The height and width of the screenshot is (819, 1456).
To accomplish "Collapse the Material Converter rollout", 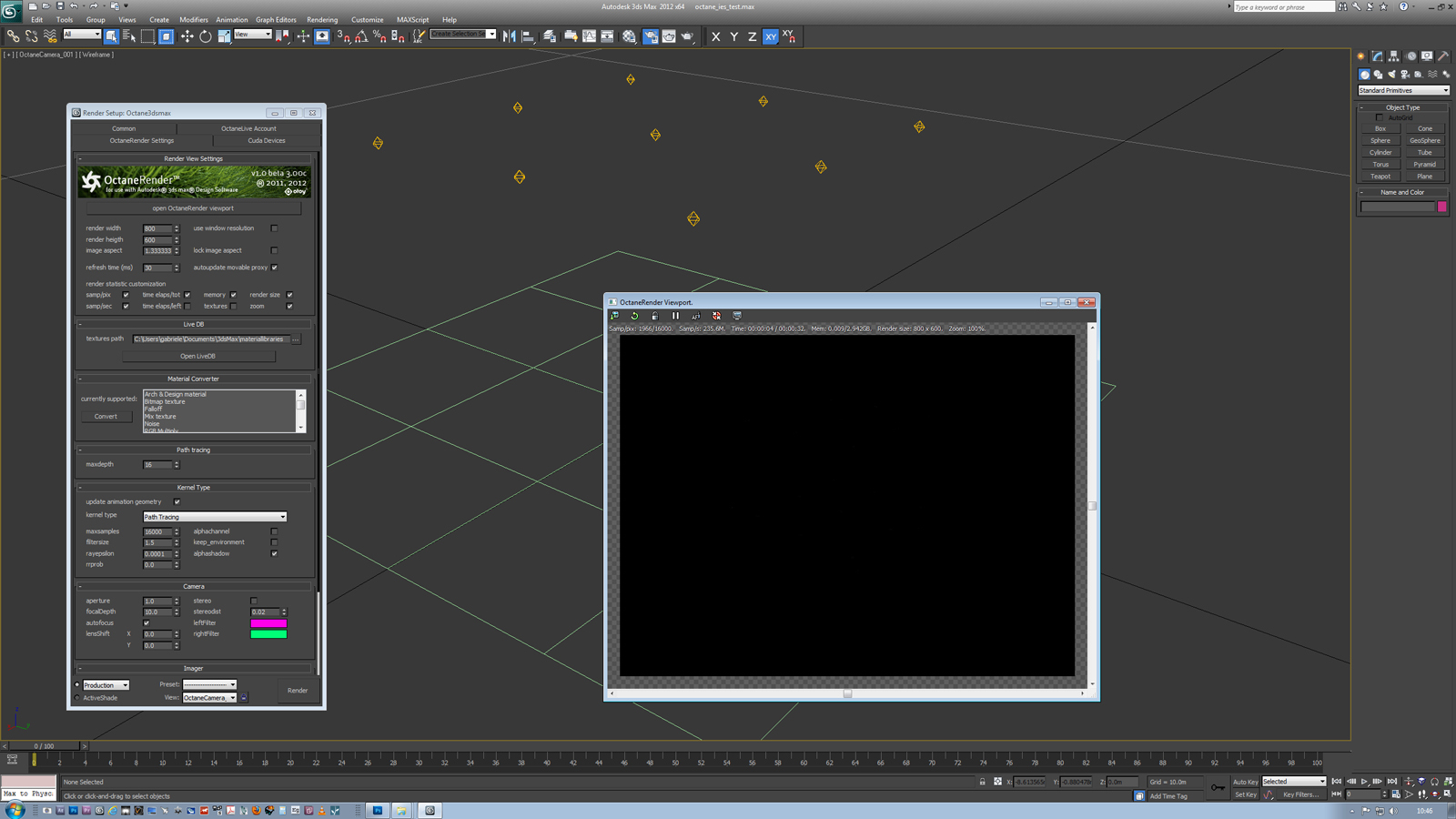I will 194,379.
